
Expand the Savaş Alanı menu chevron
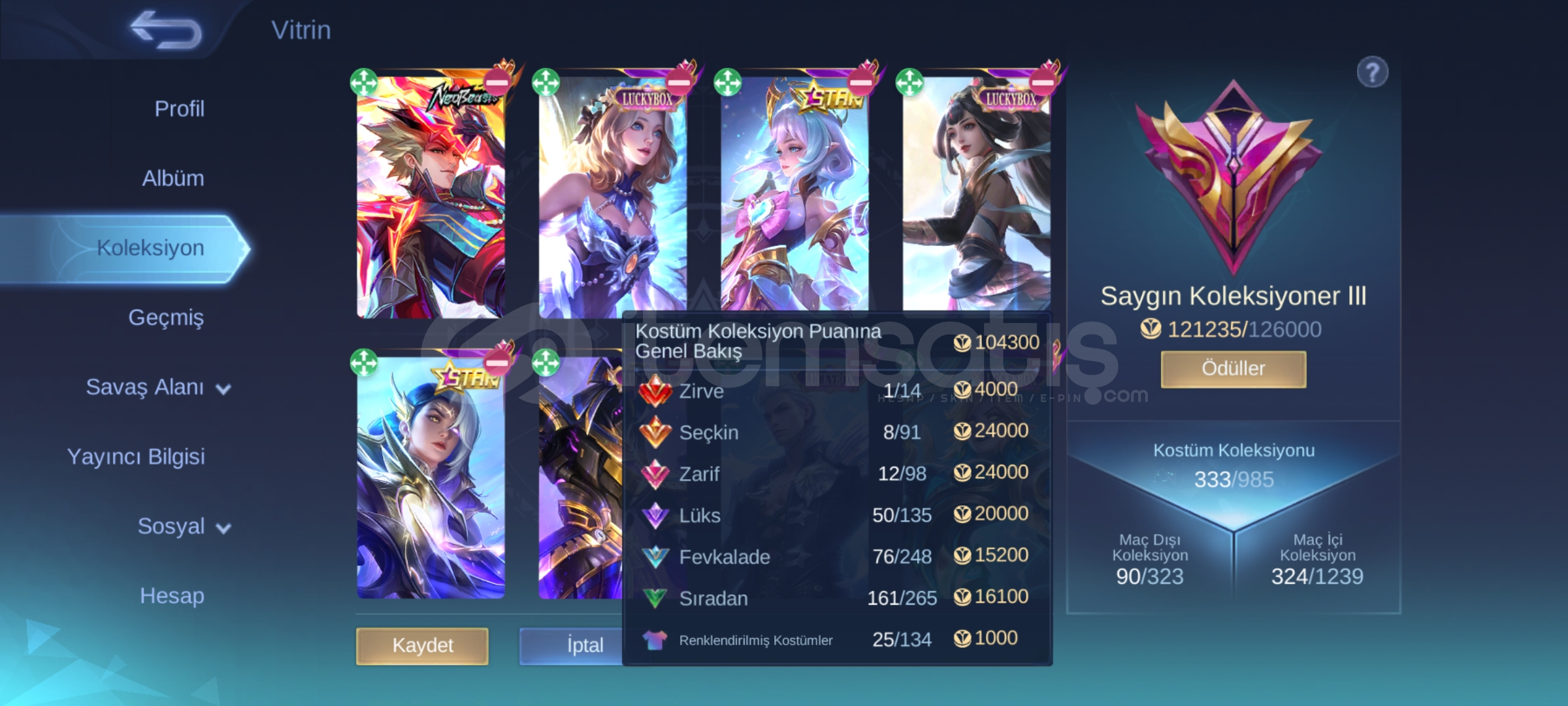click(x=223, y=390)
